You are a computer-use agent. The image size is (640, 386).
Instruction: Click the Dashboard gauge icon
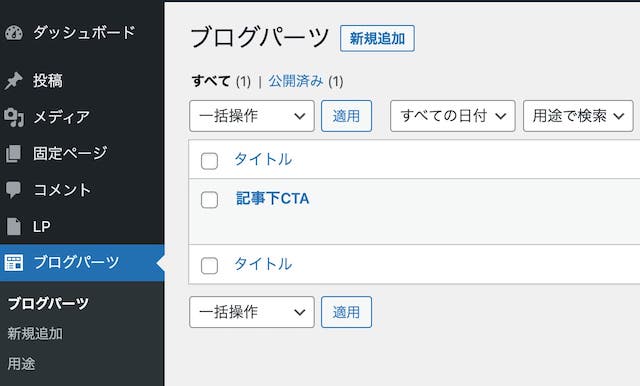(14, 33)
